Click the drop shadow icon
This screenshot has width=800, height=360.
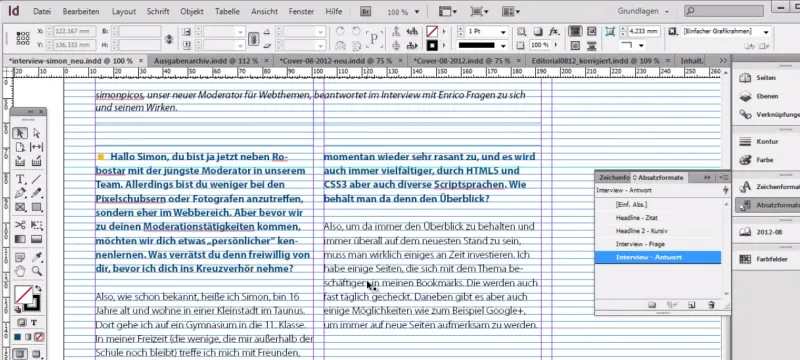[538, 32]
